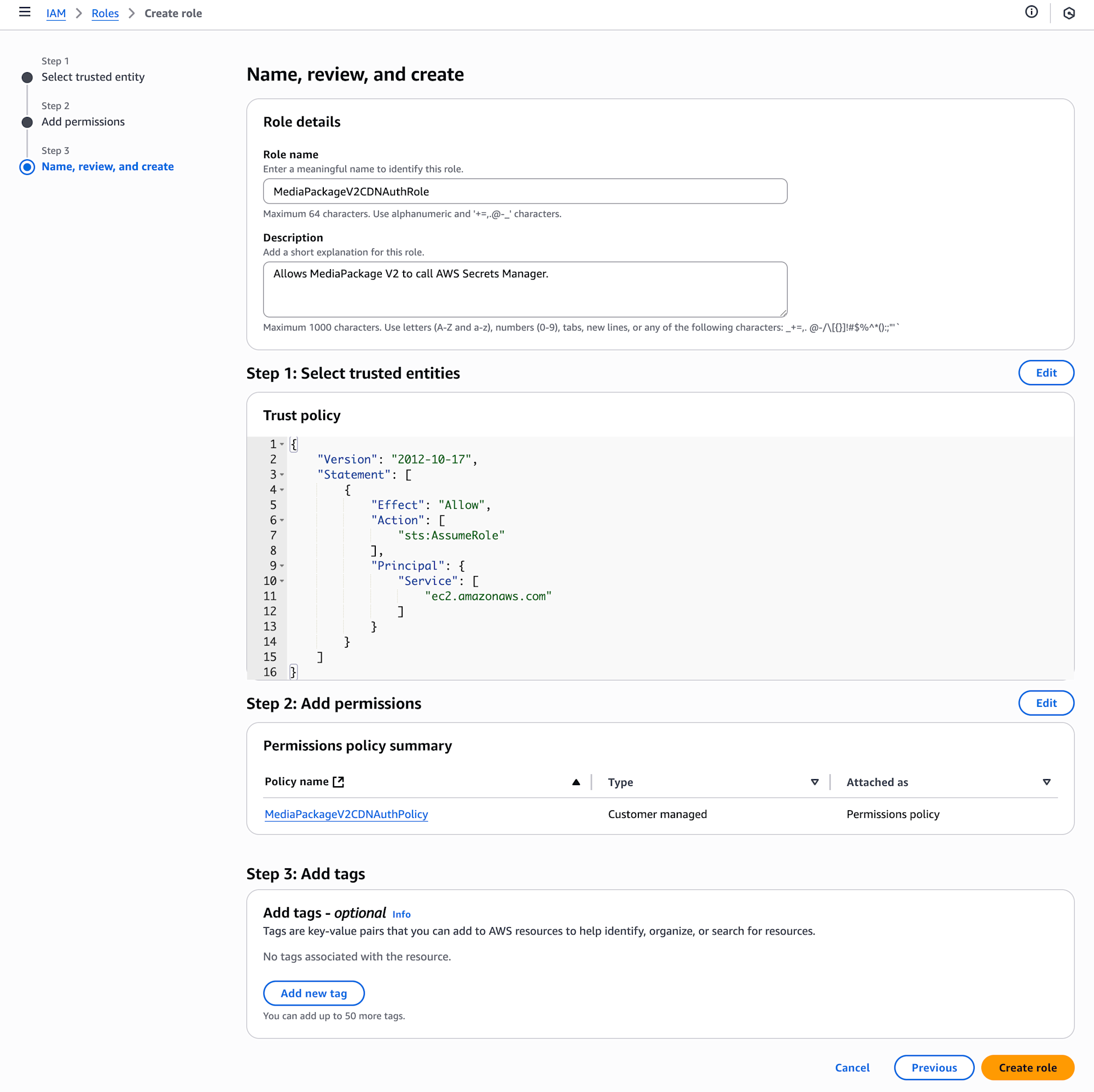The image size is (1094, 1092).
Task: Open MediaPackageV2CDNAuthPolicy link
Action: (x=346, y=814)
